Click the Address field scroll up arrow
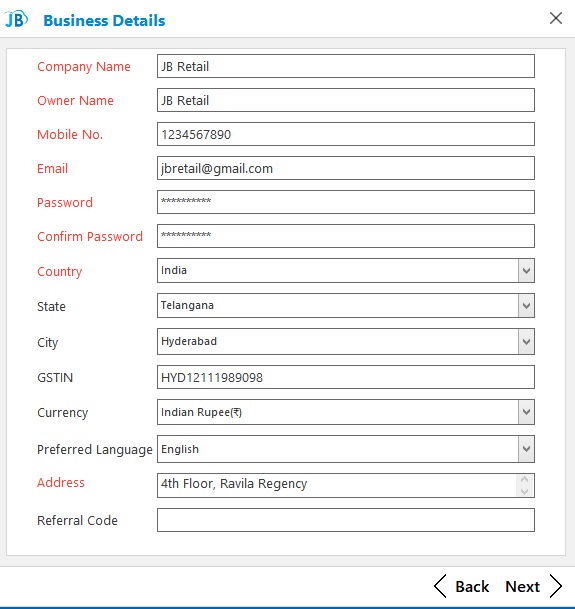 coord(524,480)
